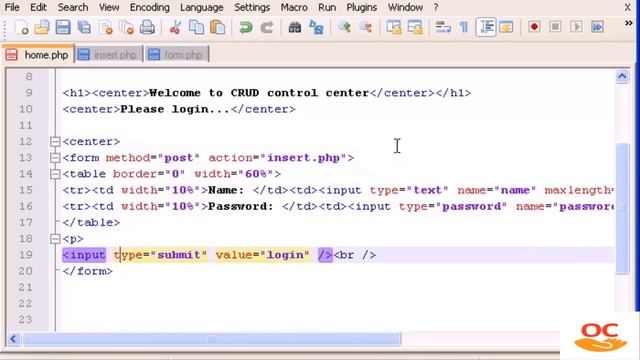Open the question mark help menu
Image resolution: width=640 pixels, height=360 pixels.
coord(436,7)
